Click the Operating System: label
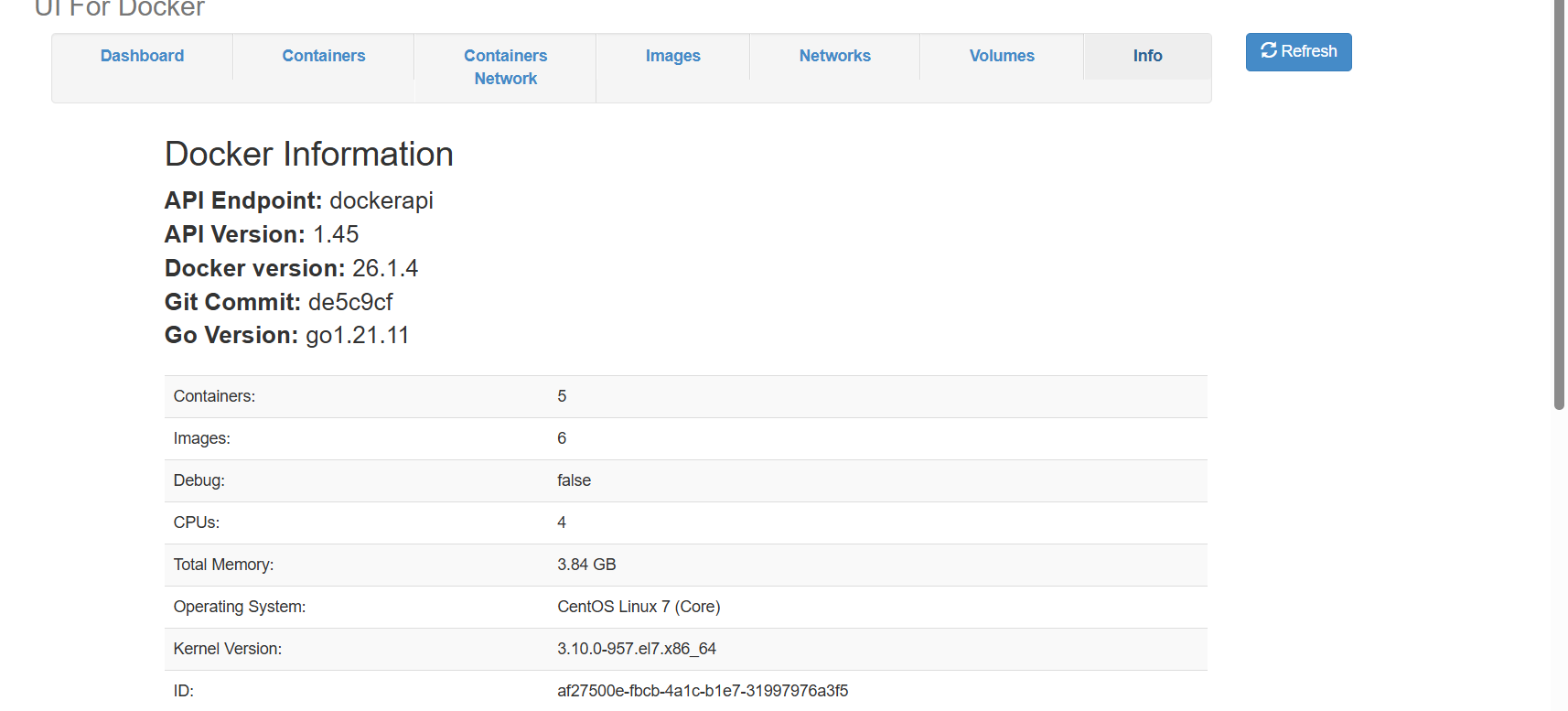Image resolution: width=1568 pixels, height=711 pixels. pos(240,607)
